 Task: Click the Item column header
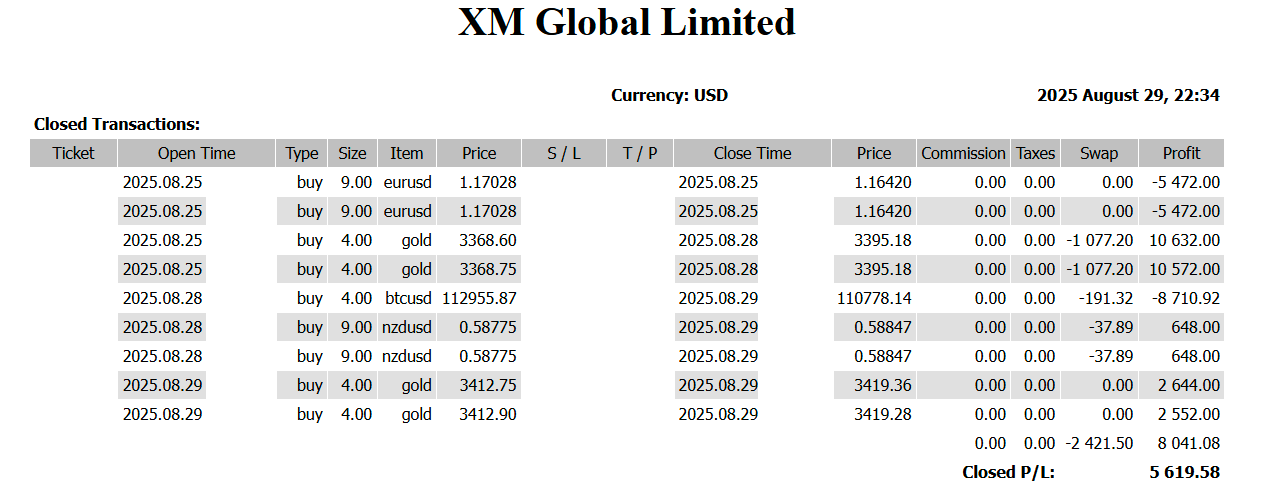point(407,153)
